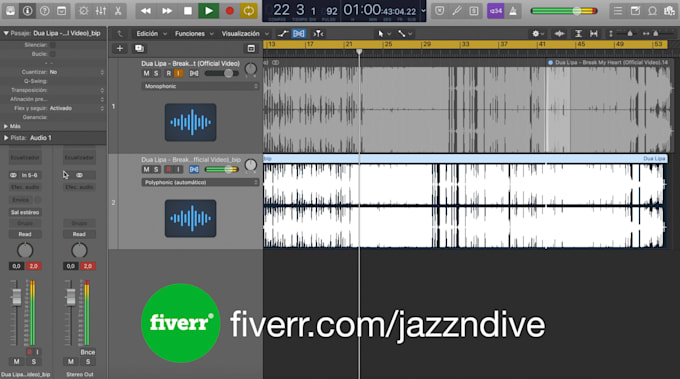Image resolution: width=680 pixels, height=379 pixels.
Task: Toggle the global Solo S button
Action: (474, 11)
